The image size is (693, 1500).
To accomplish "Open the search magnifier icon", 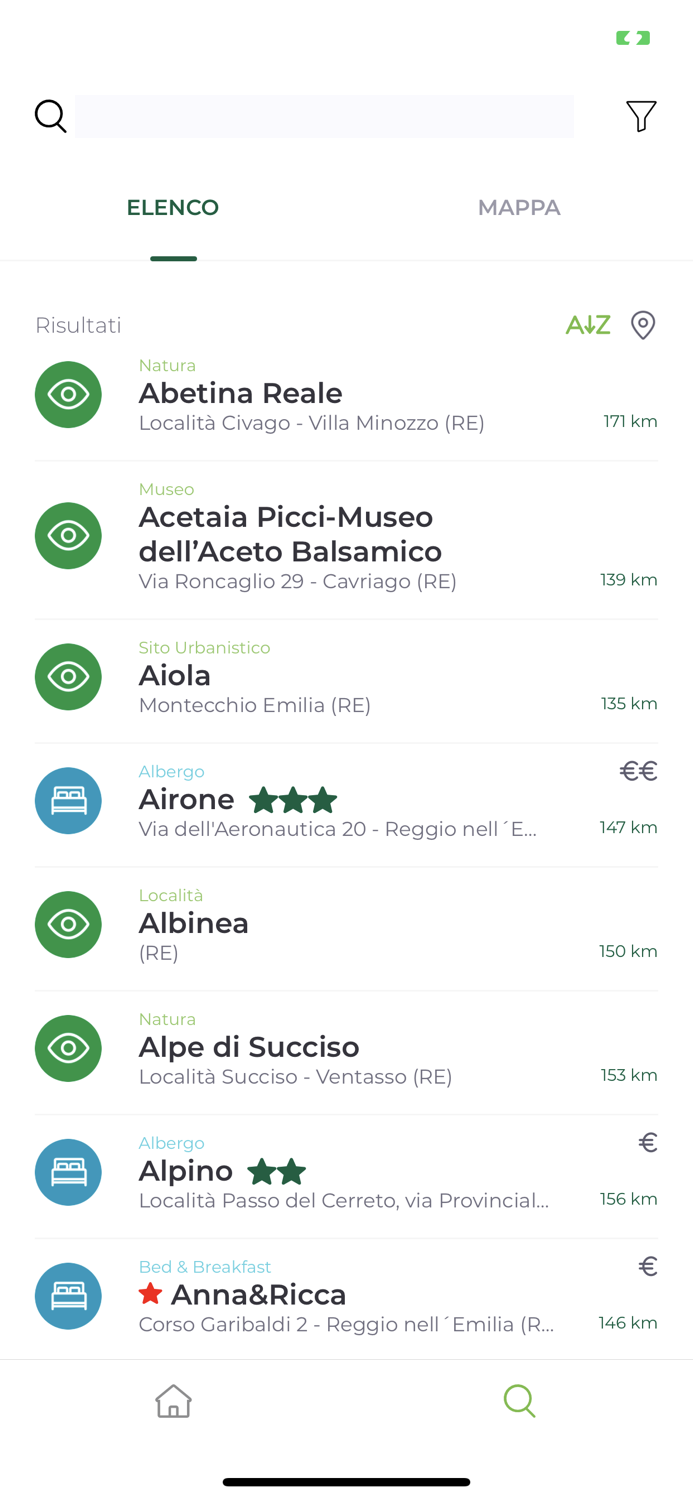I will click(50, 116).
